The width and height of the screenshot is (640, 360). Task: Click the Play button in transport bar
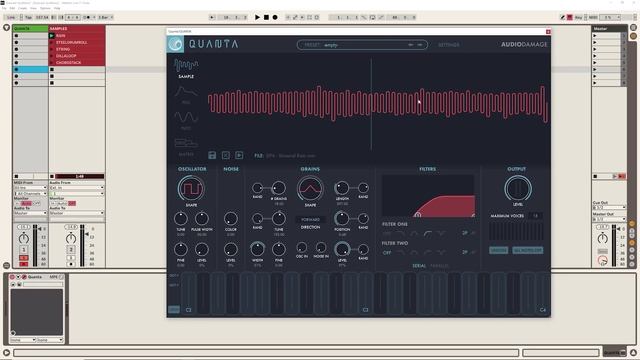point(257,17)
